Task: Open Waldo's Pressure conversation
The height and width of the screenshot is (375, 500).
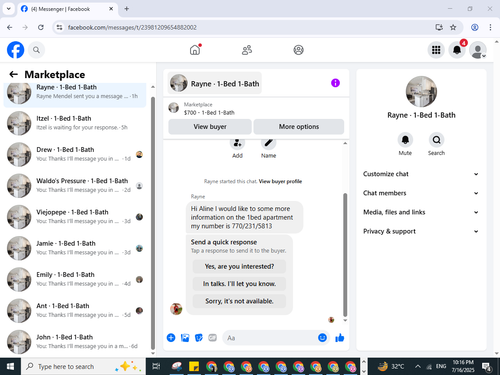Action: 75,186
